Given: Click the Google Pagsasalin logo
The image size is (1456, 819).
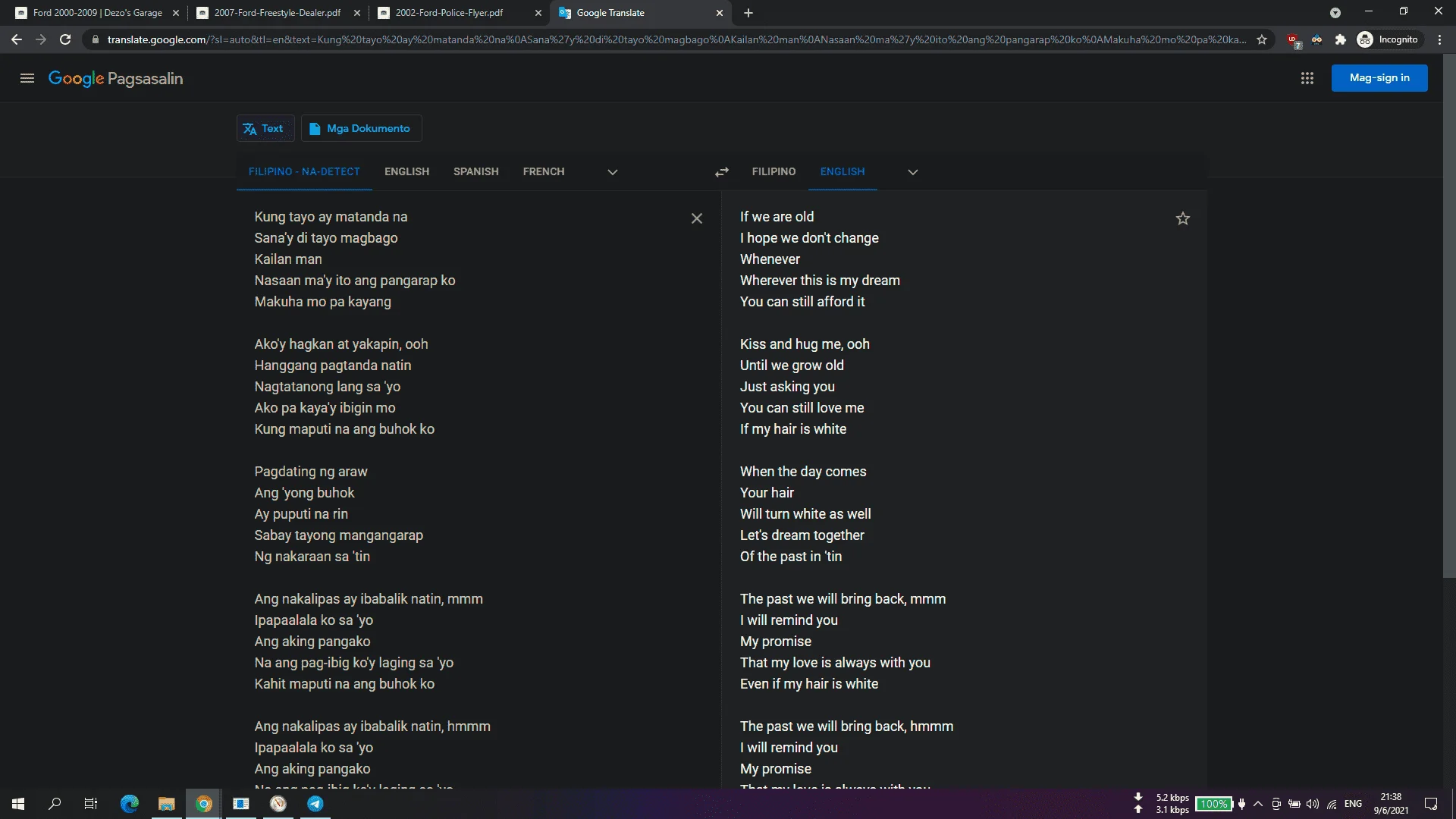Looking at the screenshot, I should click(x=115, y=78).
